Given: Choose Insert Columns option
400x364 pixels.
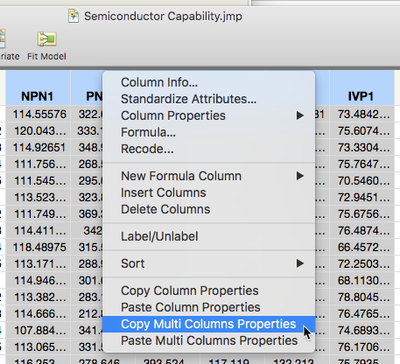Looking at the screenshot, I should click(x=163, y=193).
